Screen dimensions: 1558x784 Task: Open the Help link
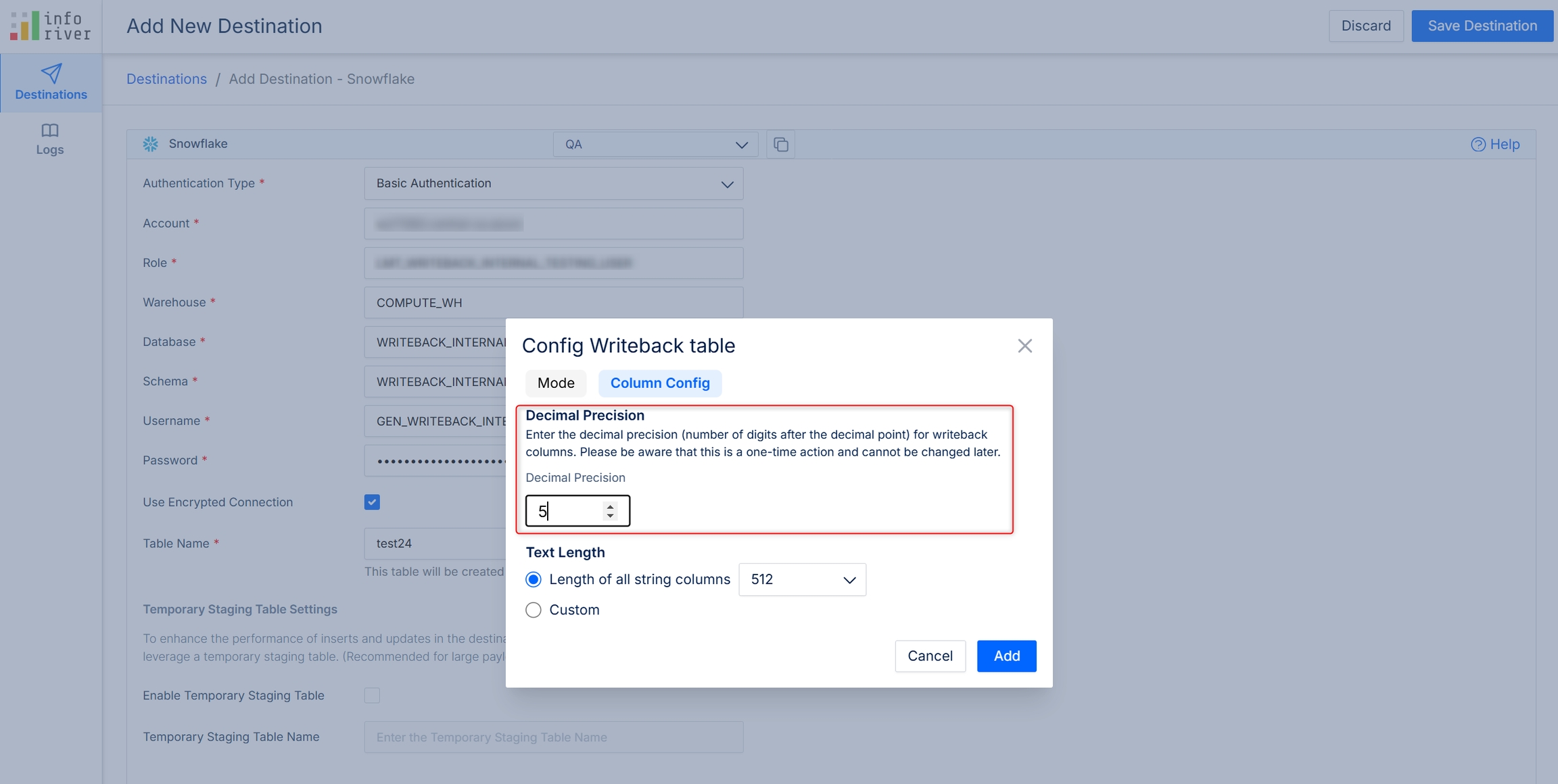(x=1495, y=144)
